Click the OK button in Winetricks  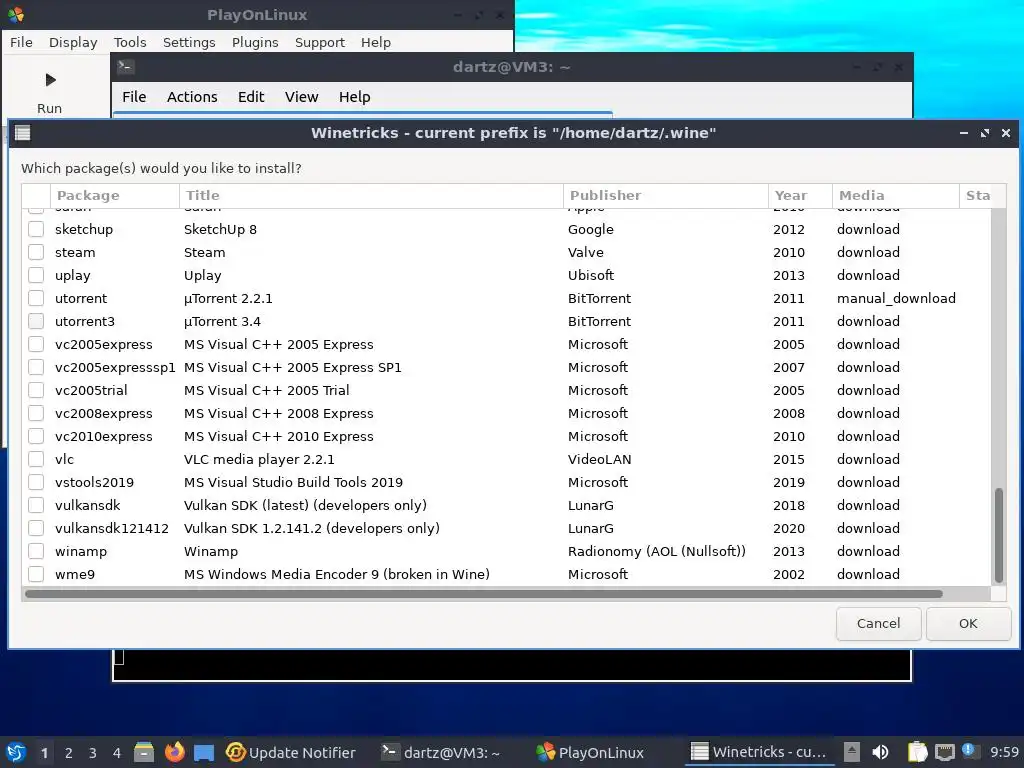968,624
